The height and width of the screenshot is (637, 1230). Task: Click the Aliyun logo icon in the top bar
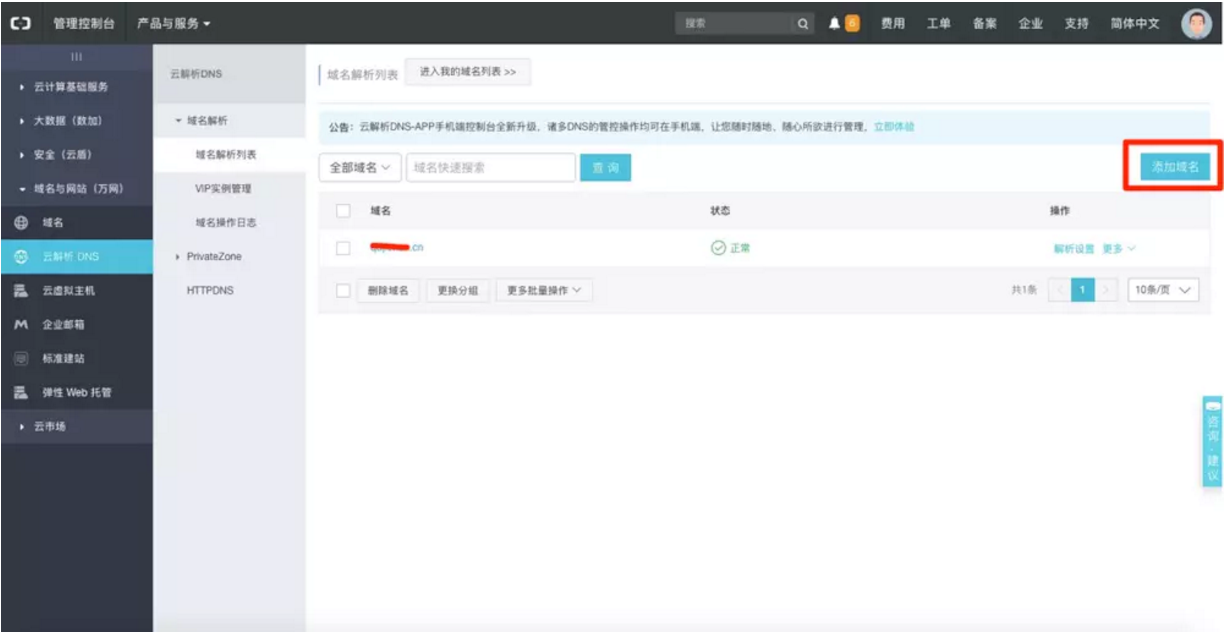[20, 23]
